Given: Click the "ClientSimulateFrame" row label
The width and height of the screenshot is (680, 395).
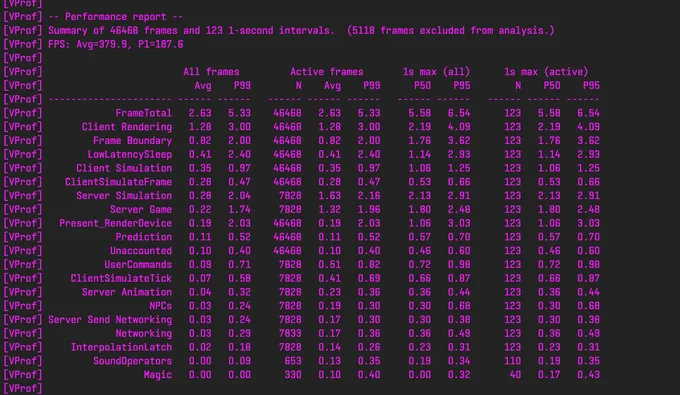Looking at the screenshot, I should click(118, 182).
